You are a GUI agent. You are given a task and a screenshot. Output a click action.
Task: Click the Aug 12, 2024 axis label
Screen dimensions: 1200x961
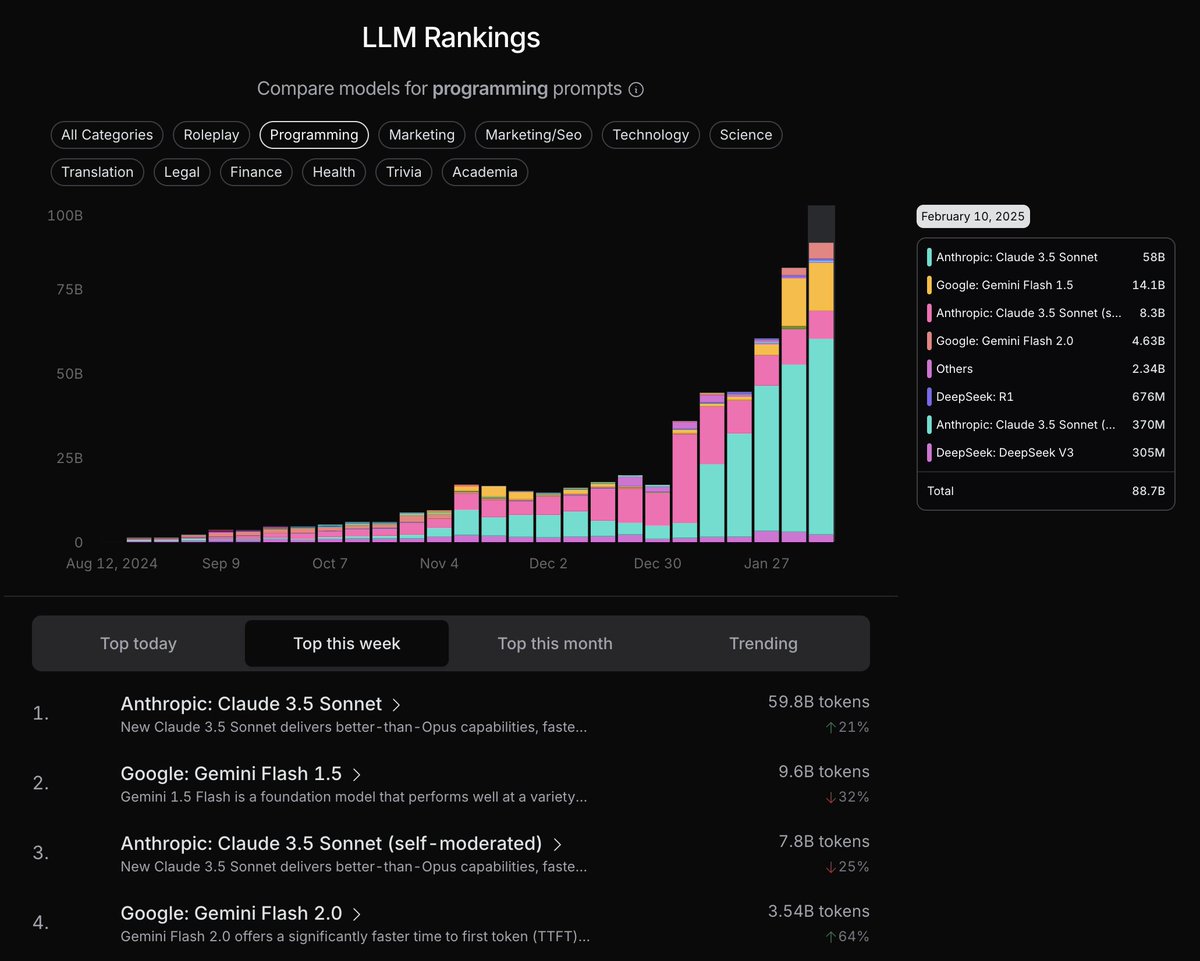click(112, 563)
